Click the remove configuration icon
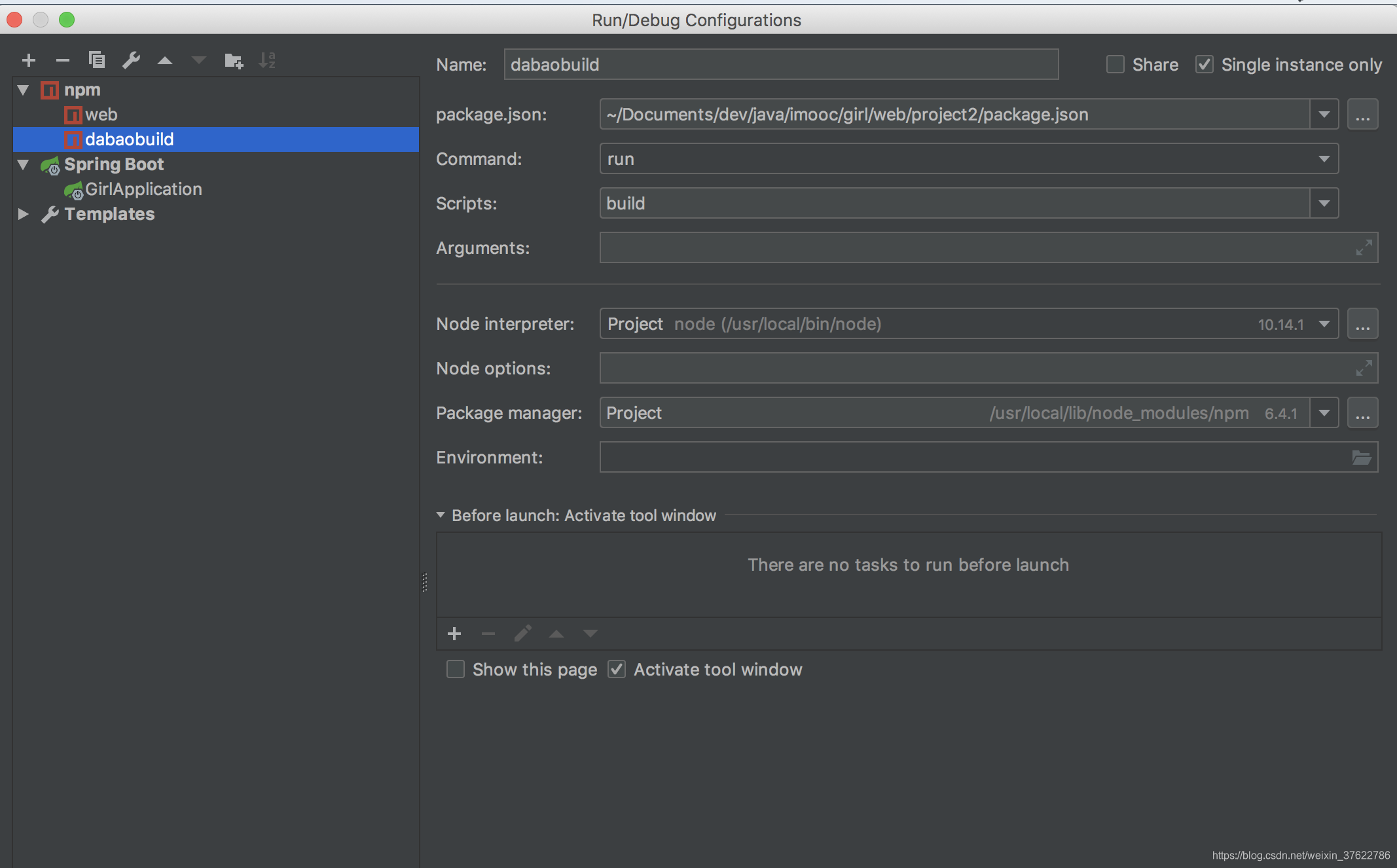 point(61,60)
